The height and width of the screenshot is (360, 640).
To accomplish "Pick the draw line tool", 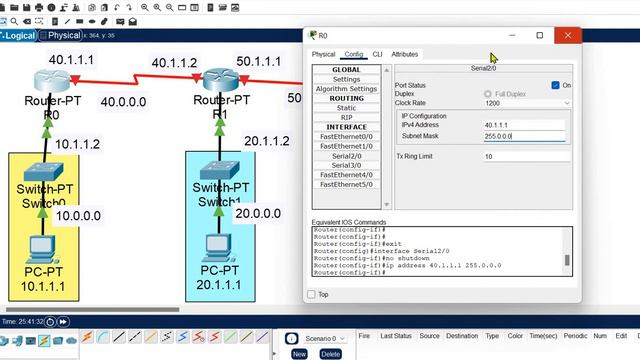I will pos(67,21).
